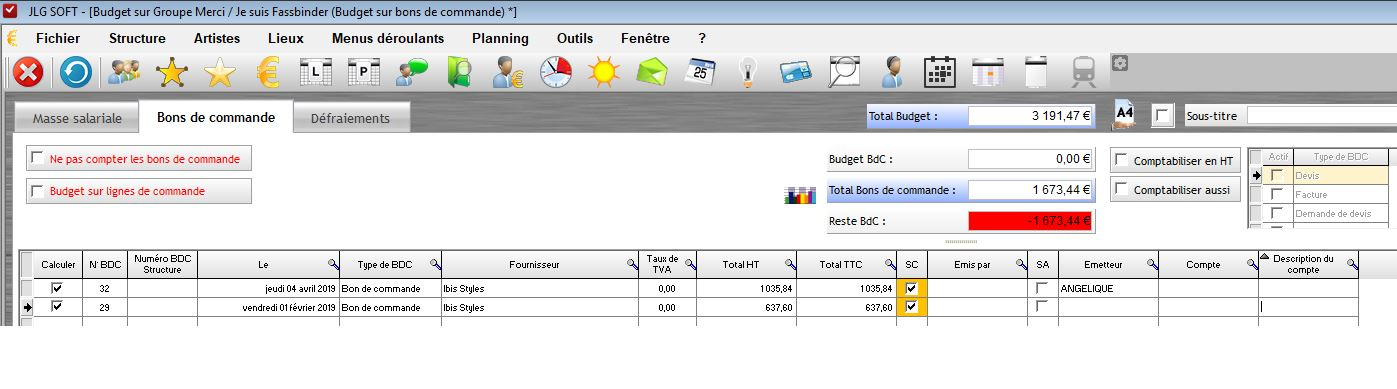
Task: Enable 'Budget sur lignes de commande' checkbox
Action: click(x=38, y=191)
